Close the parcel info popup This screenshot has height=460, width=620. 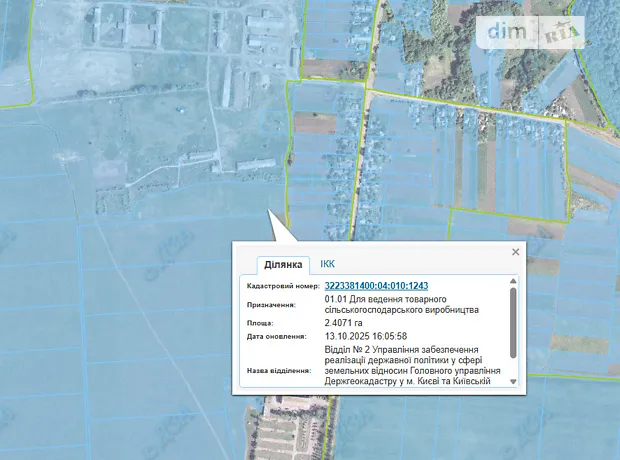[x=515, y=252]
